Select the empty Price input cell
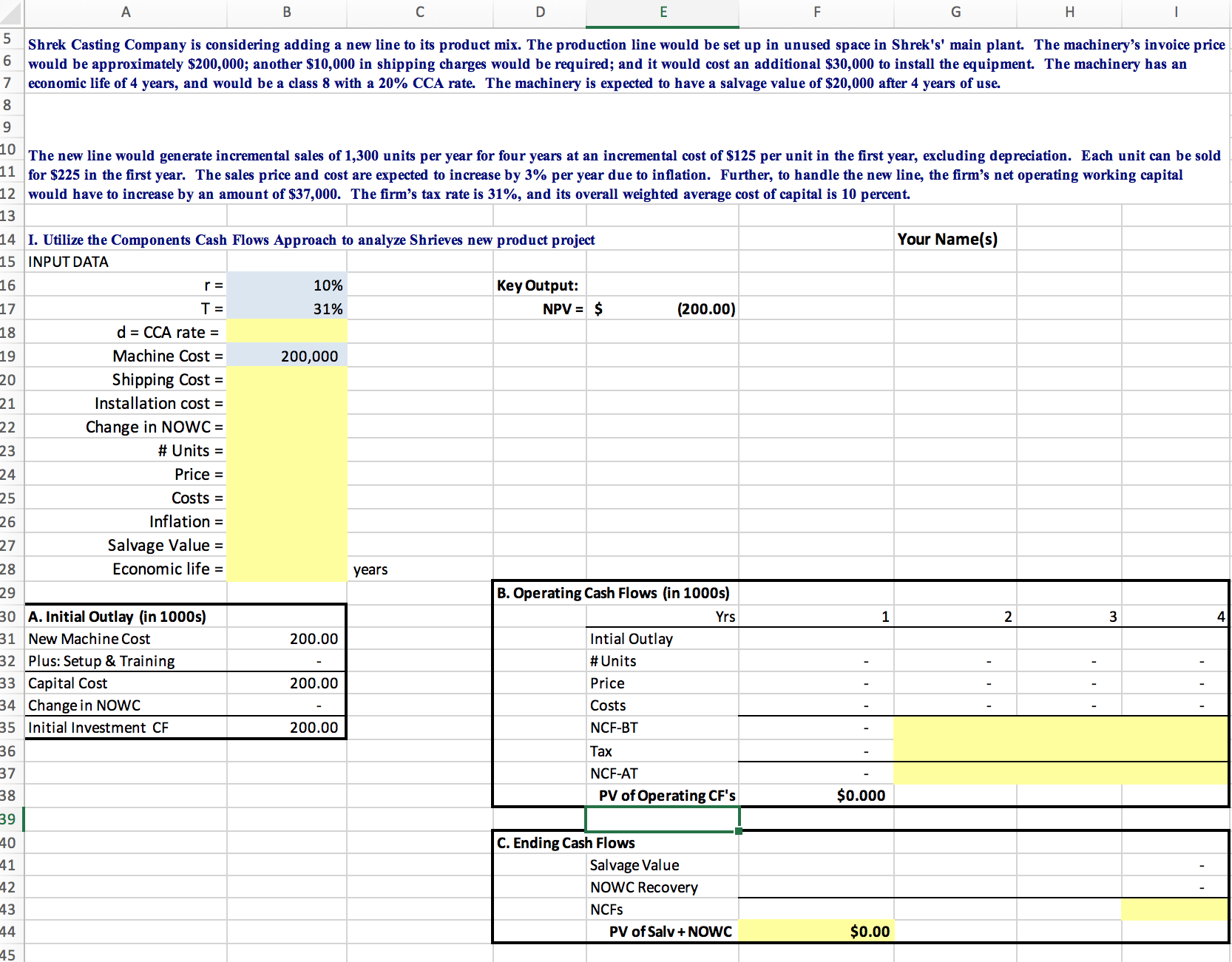1232x962 pixels. 287,475
